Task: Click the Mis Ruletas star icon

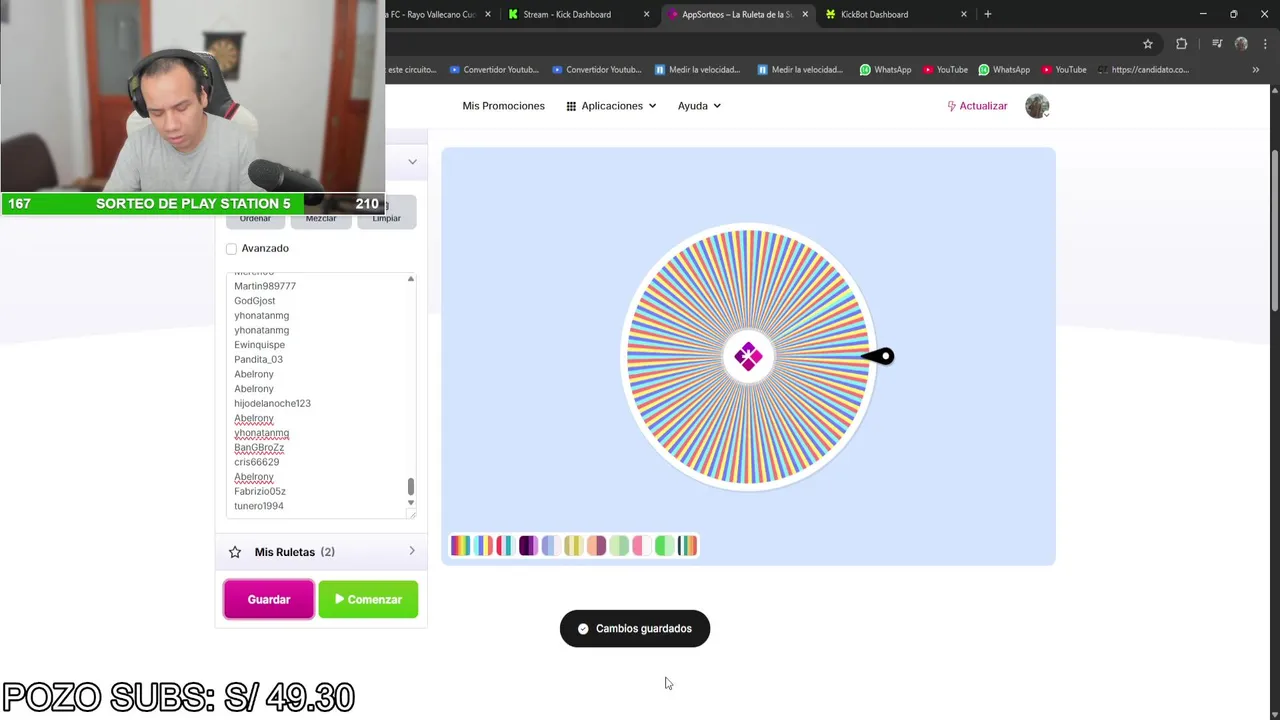Action: click(x=235, y=552)
